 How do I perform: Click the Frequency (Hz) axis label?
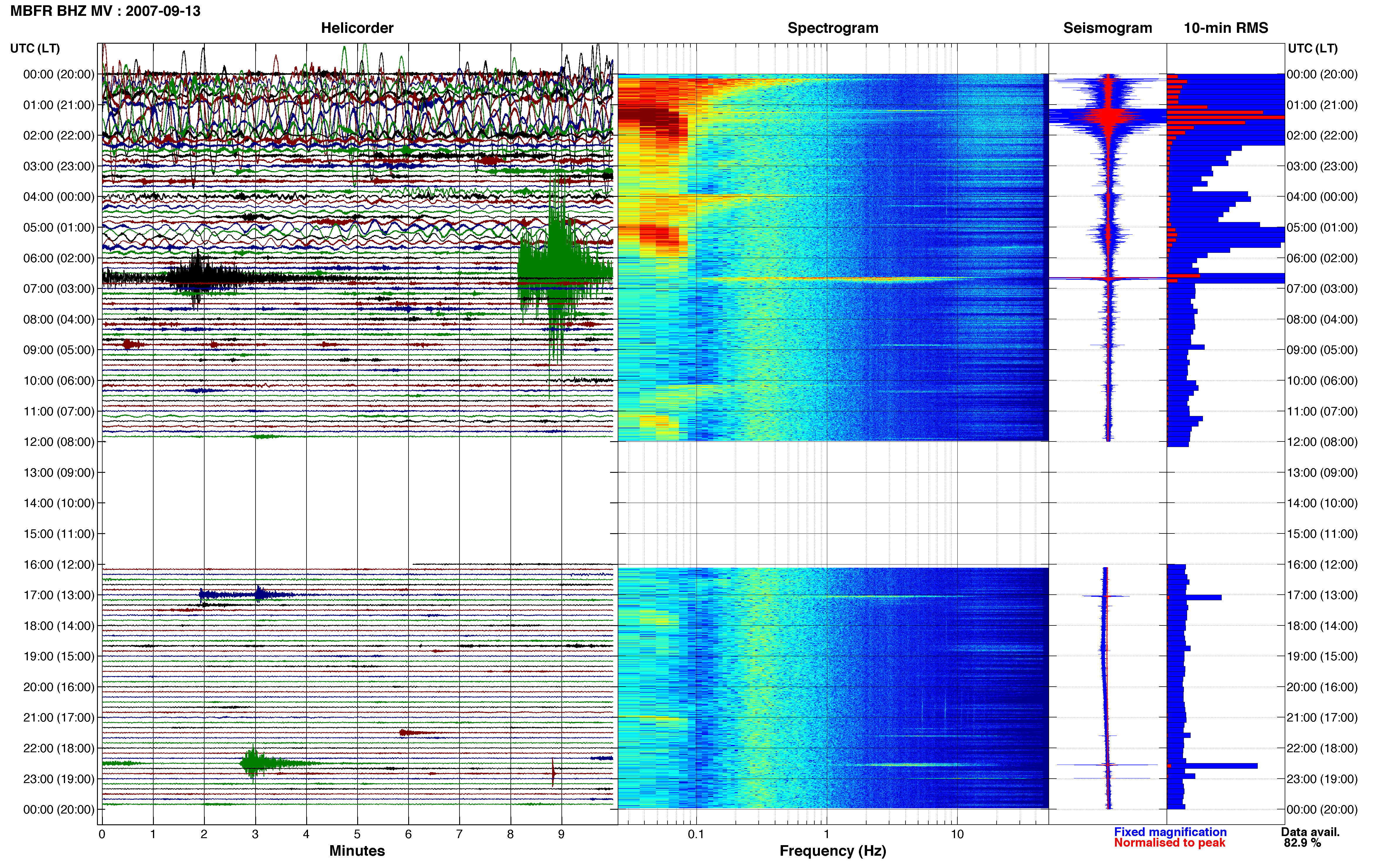click(x=833, y=851)
